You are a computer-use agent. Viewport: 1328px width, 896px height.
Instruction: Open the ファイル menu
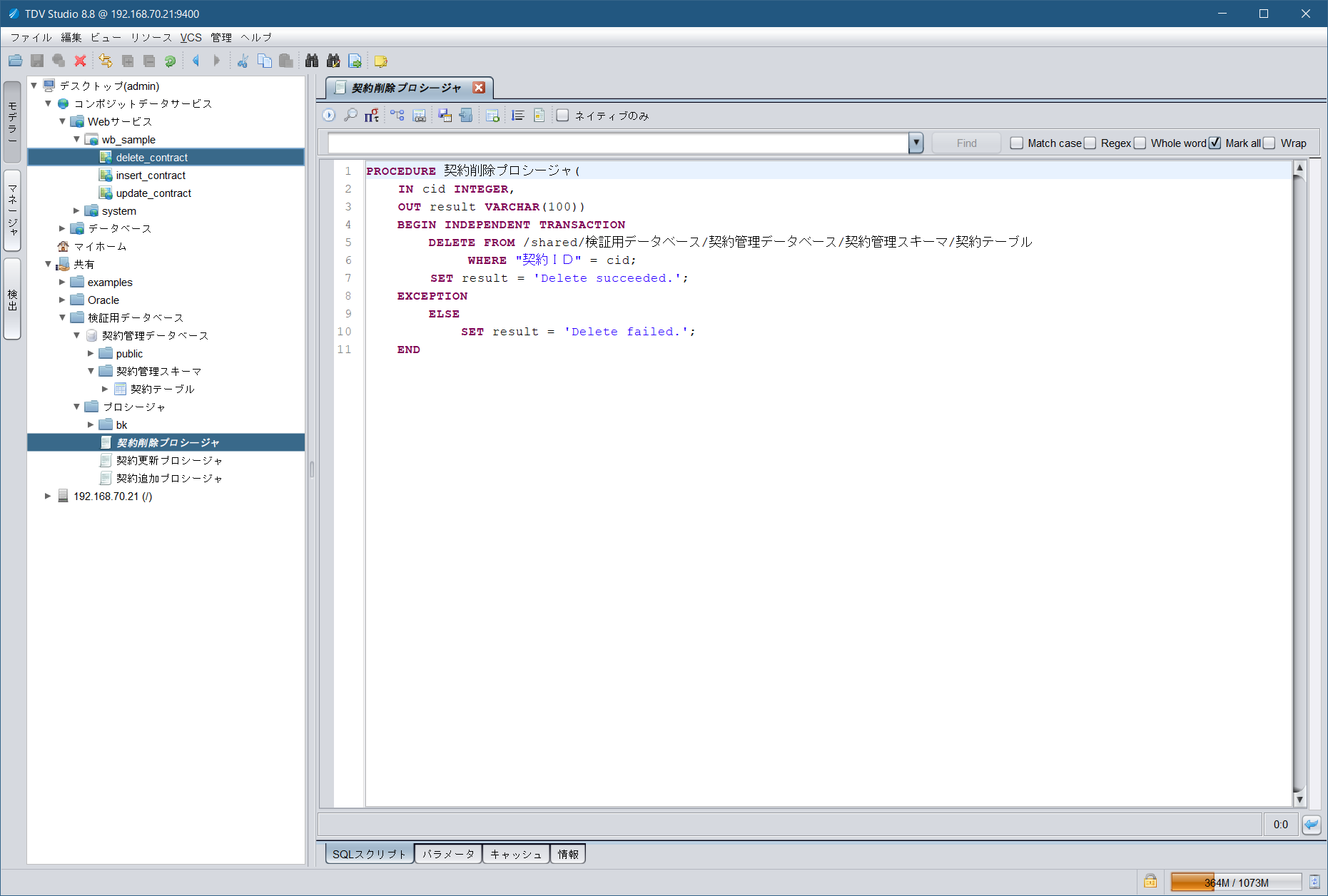pos(31,37)
